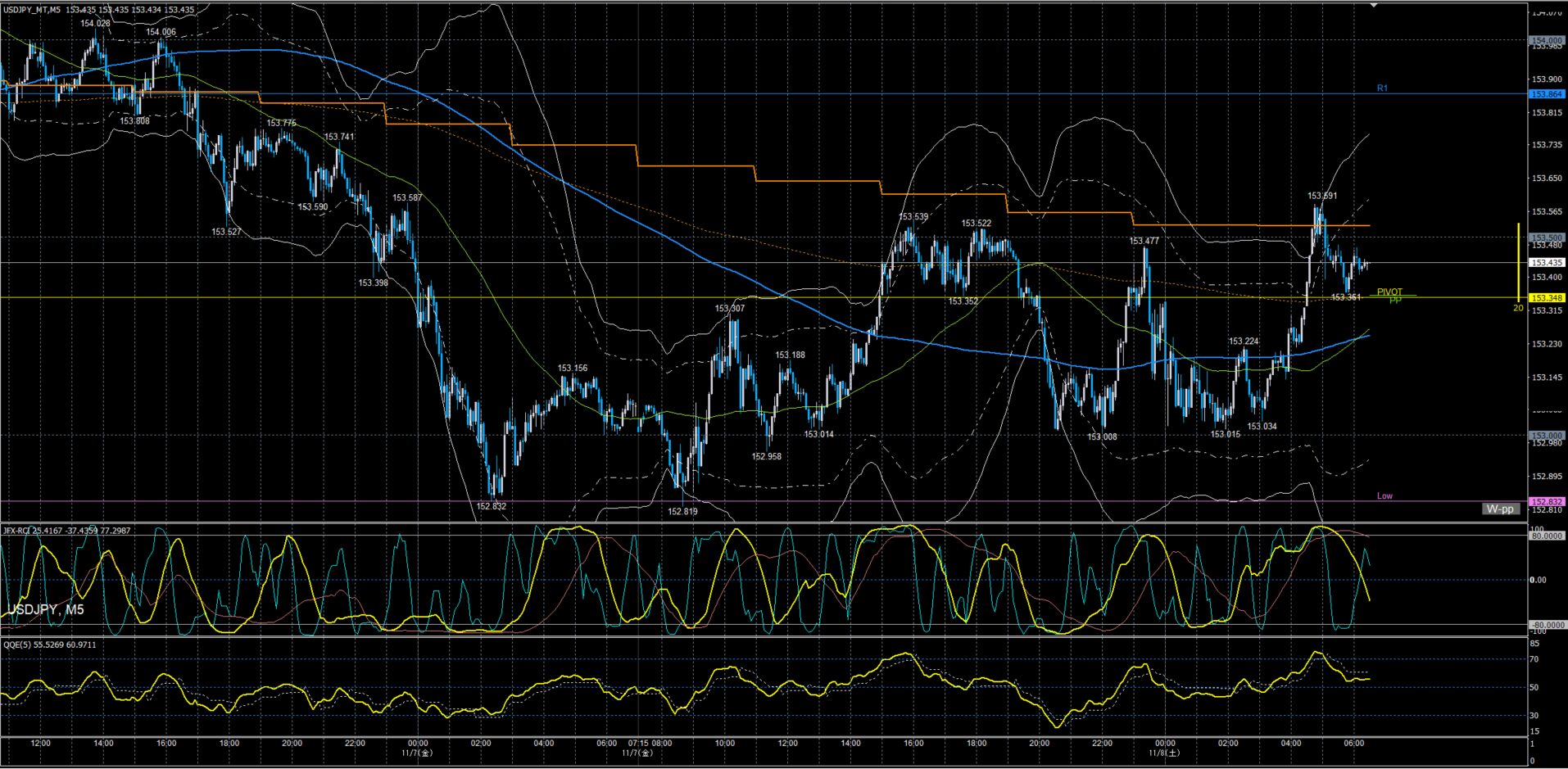
Task: Click the current price 153.435 tag
Action: coord(1547,263)
